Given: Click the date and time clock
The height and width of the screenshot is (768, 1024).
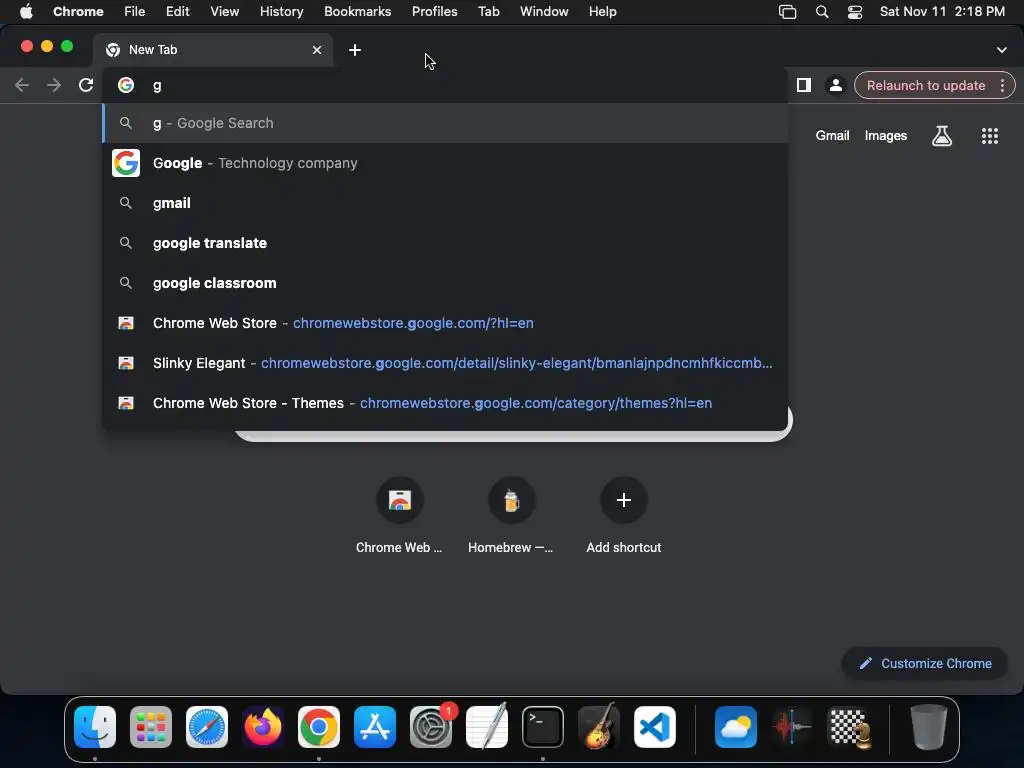Looking at the screenshot, I should tap(942, 12).
